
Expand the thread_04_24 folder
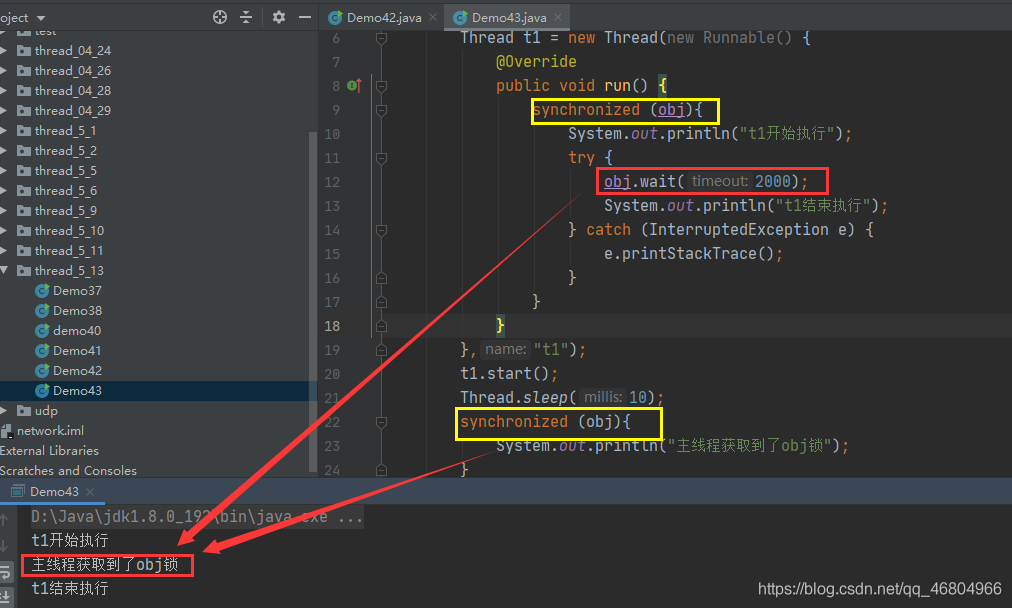(4, 50)
